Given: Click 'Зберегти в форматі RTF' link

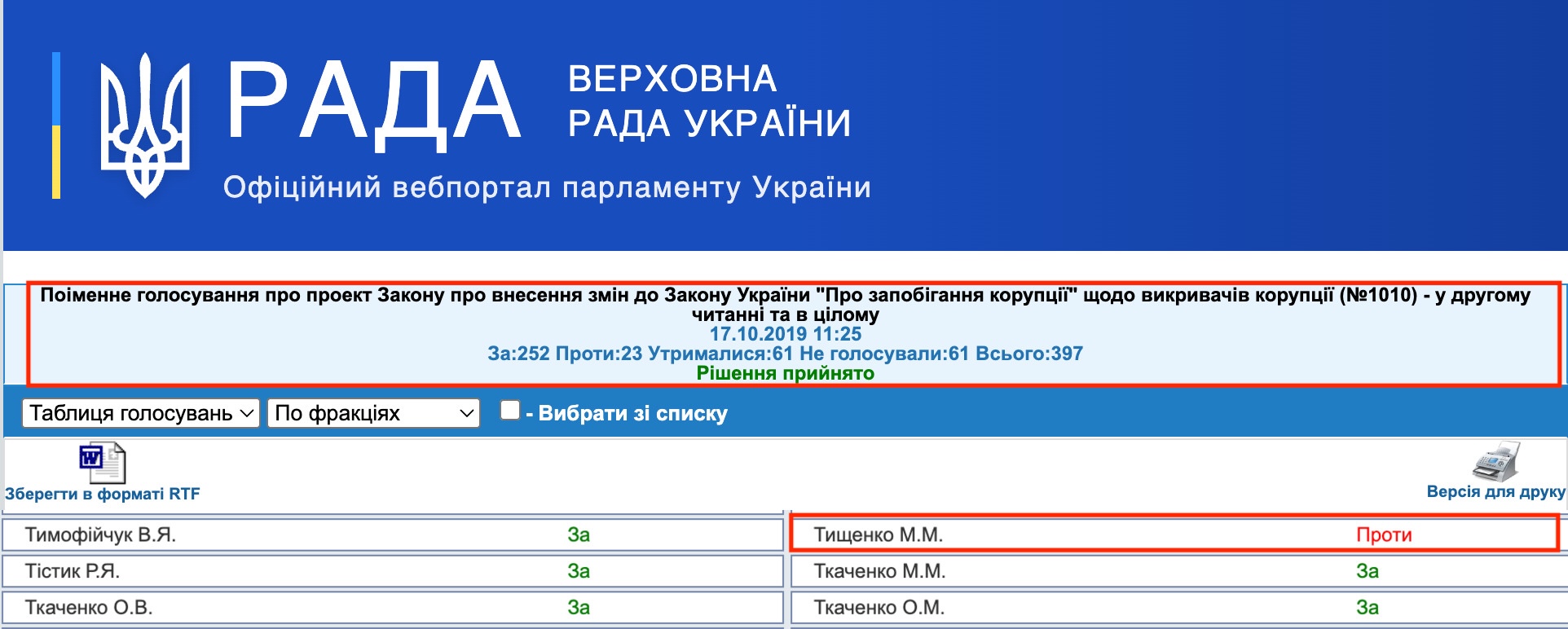Looking at the screenshot, I should click(102, 494).
